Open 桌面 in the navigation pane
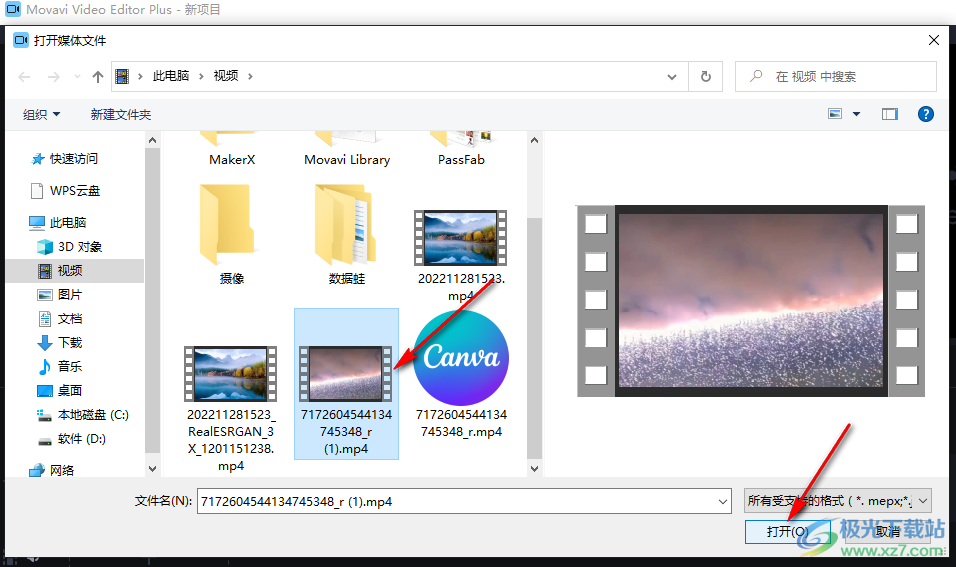956x567 pixels. (x=60, y=391)
